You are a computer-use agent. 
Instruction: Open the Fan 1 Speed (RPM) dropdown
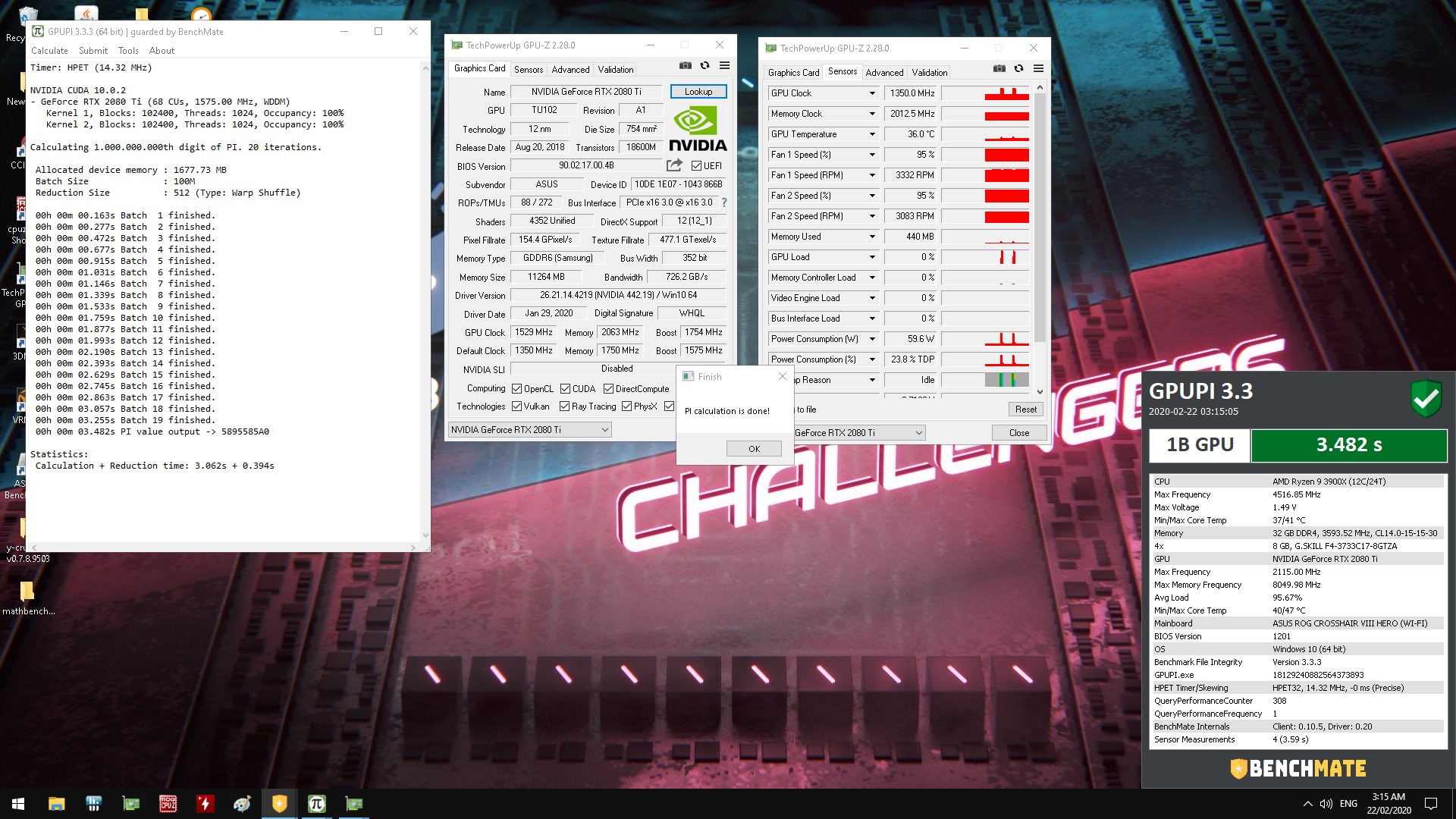871,175
